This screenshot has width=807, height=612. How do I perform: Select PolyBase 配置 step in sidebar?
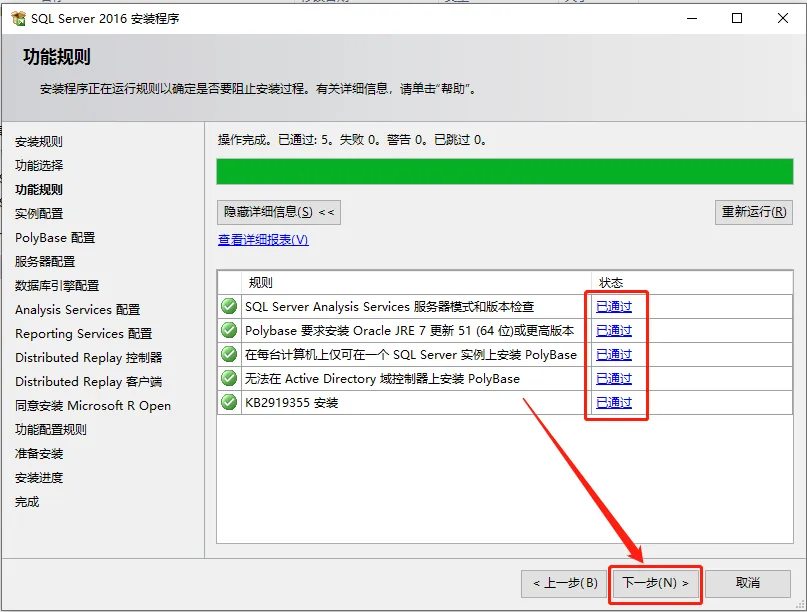[x=55, y=238]
